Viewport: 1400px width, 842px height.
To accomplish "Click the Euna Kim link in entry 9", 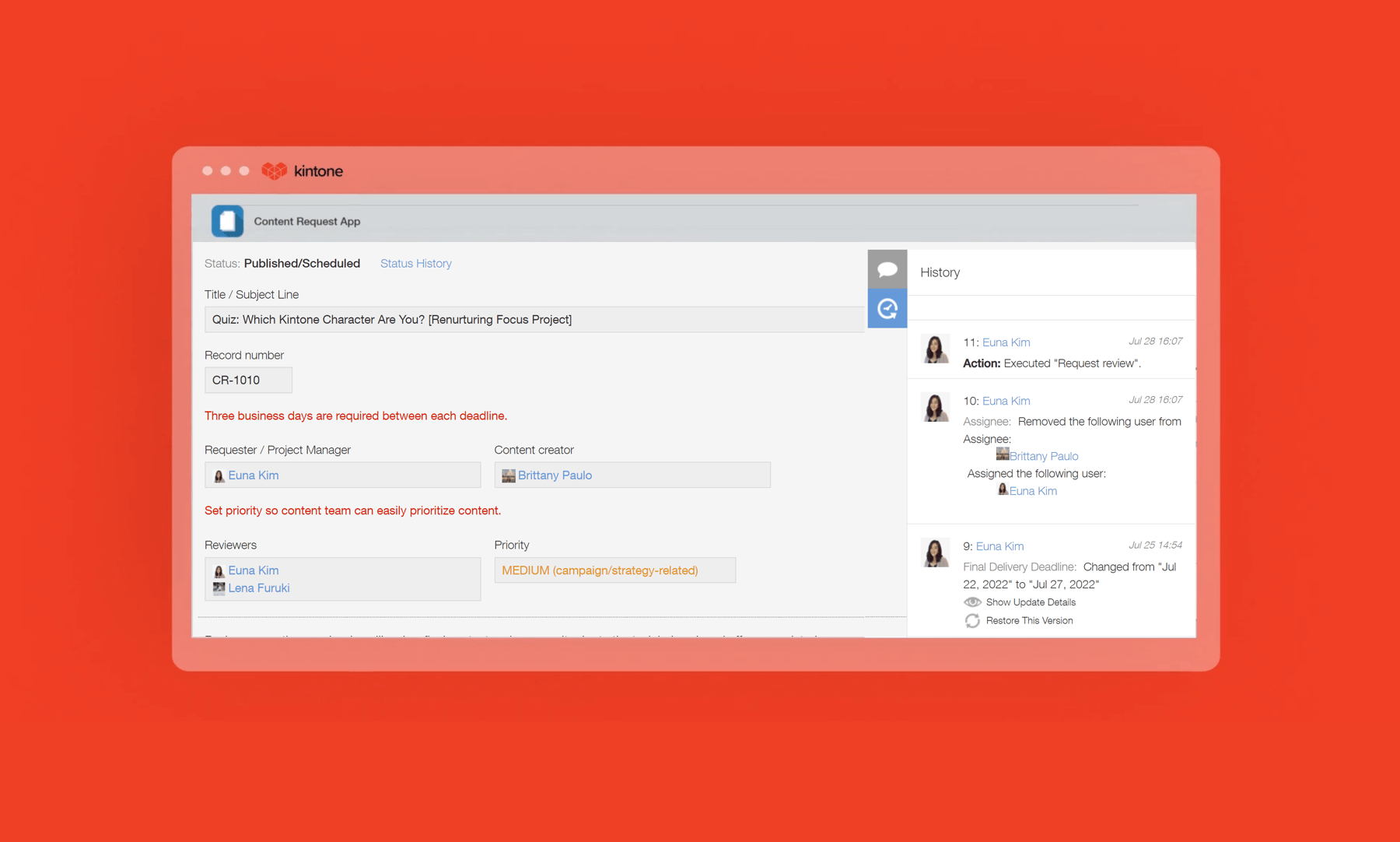I will pos(999,546).
